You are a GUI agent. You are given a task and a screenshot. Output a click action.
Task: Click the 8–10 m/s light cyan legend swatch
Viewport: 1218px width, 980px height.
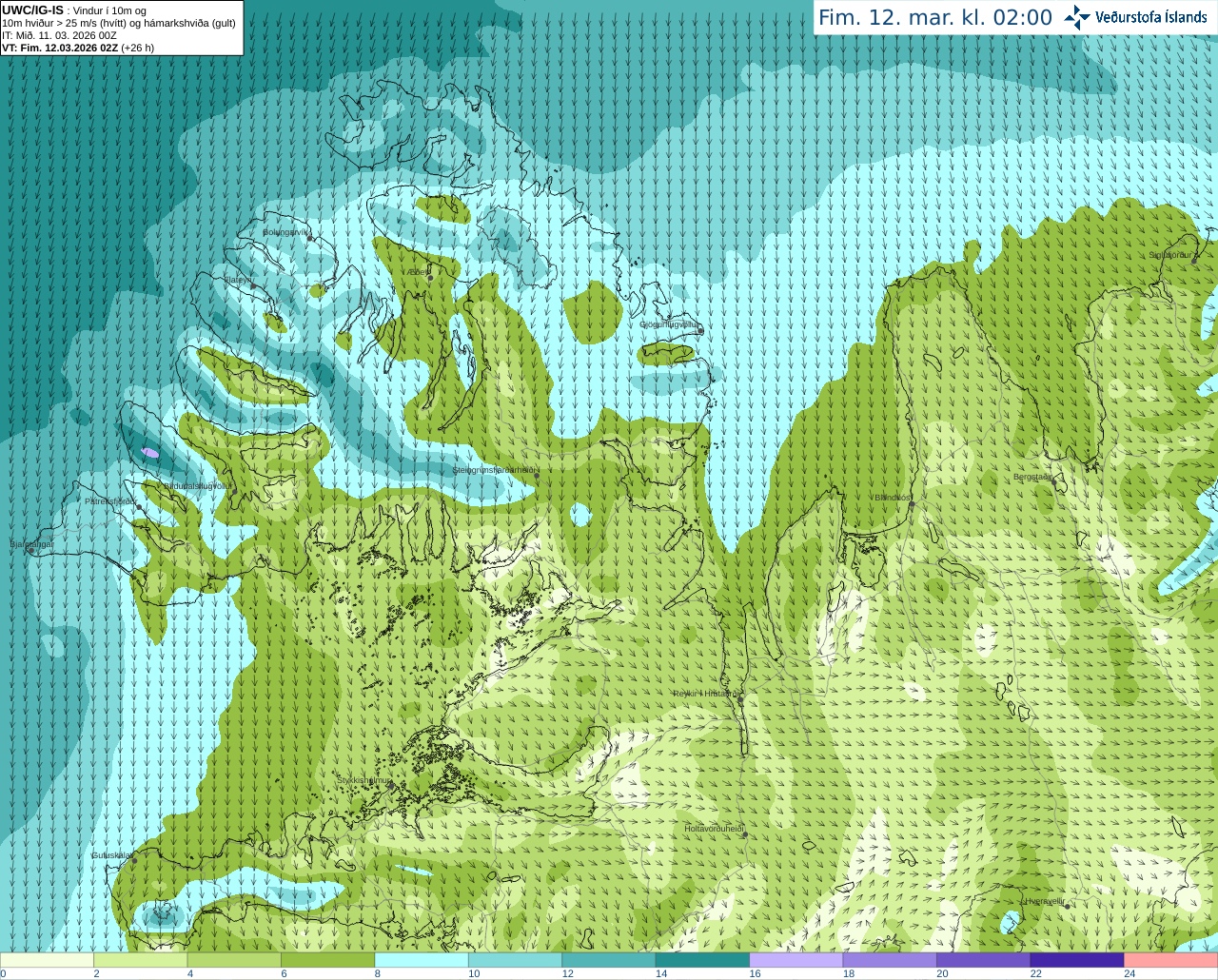[422, 960]
